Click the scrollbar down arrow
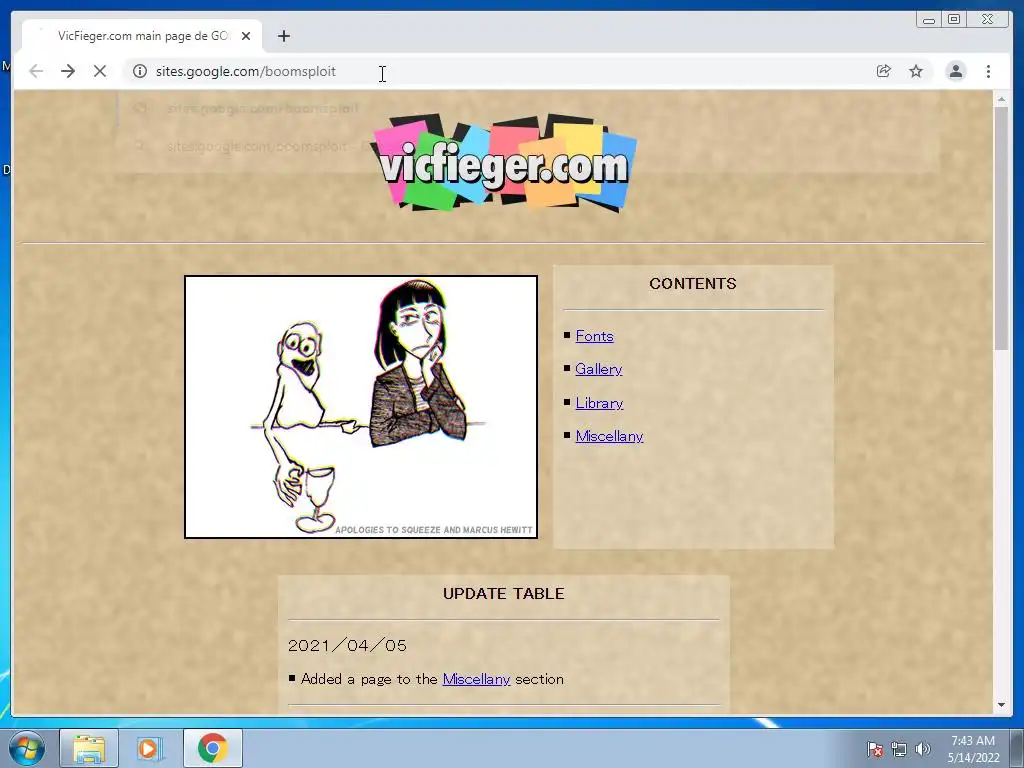This screenshot has width=1024, height=768. (x=1001, y=705)
